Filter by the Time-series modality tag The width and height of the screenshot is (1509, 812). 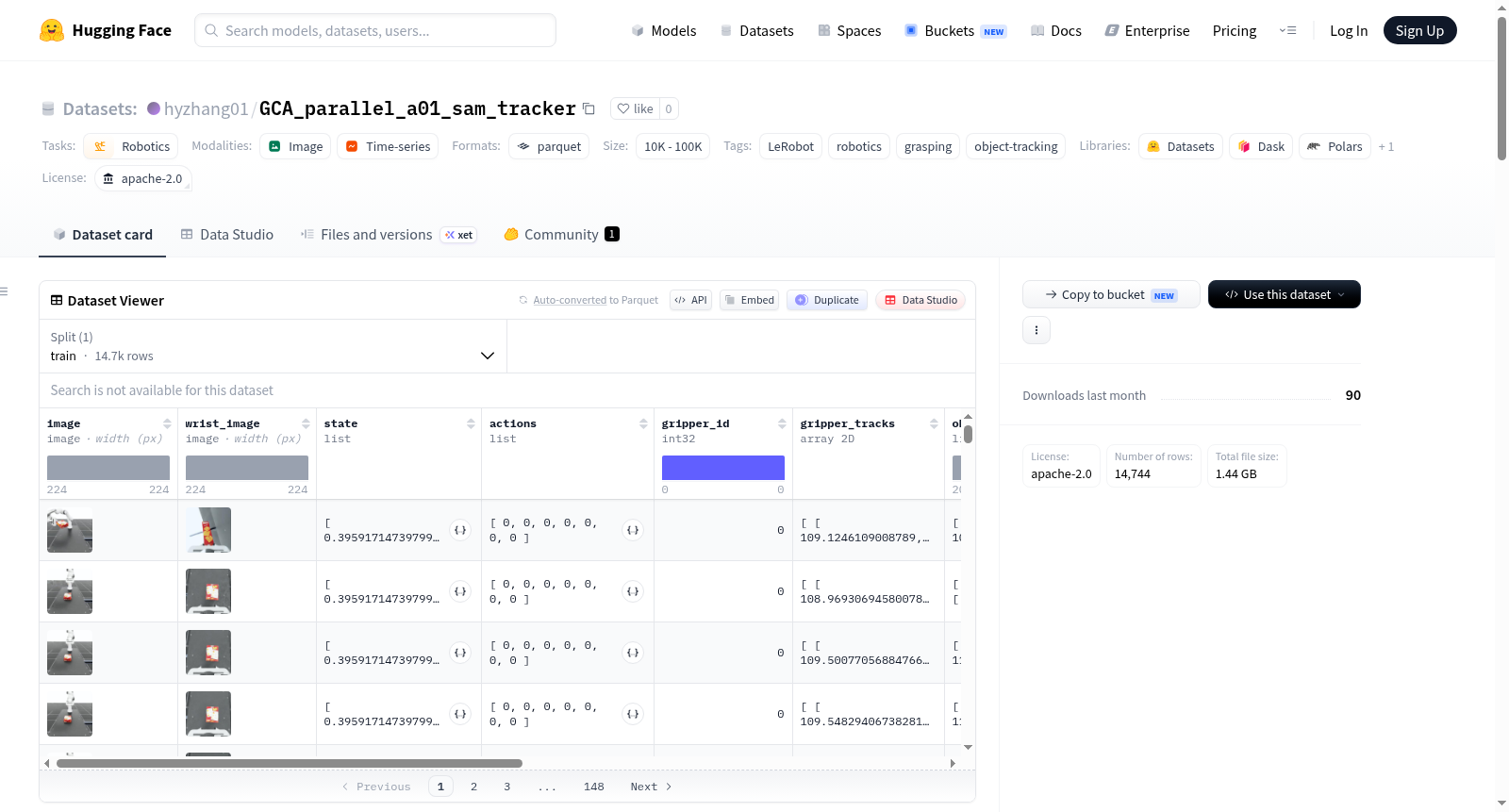(388, 146)
